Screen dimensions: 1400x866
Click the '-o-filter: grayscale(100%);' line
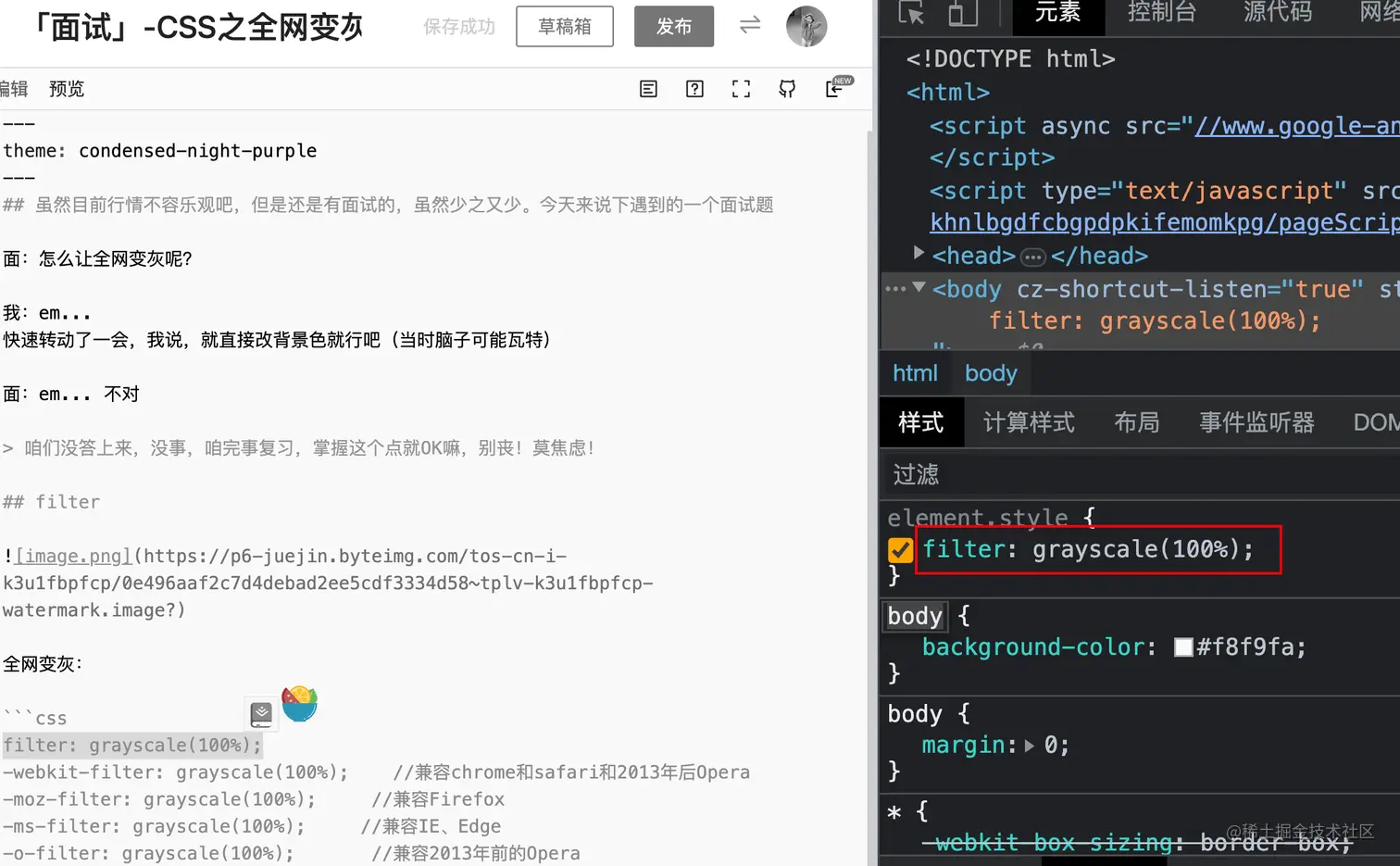[x=148, y=853]
